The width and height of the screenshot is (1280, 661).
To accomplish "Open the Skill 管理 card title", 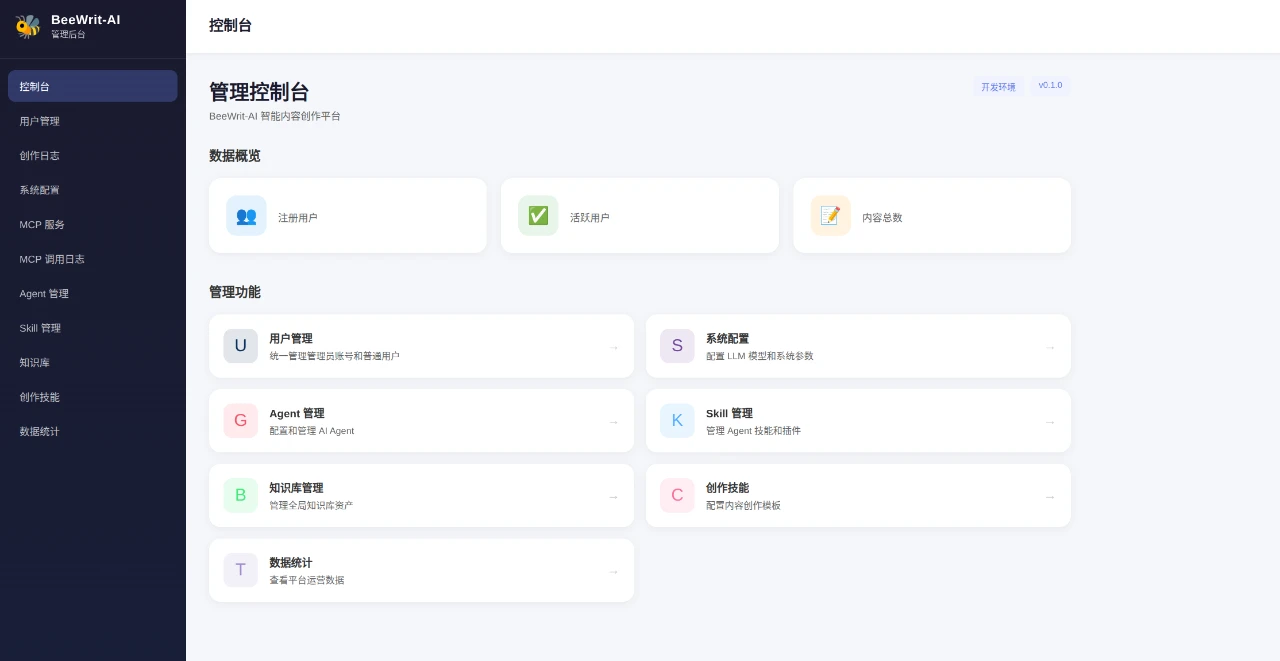I will pyautogui.click(x=729, y=413).
